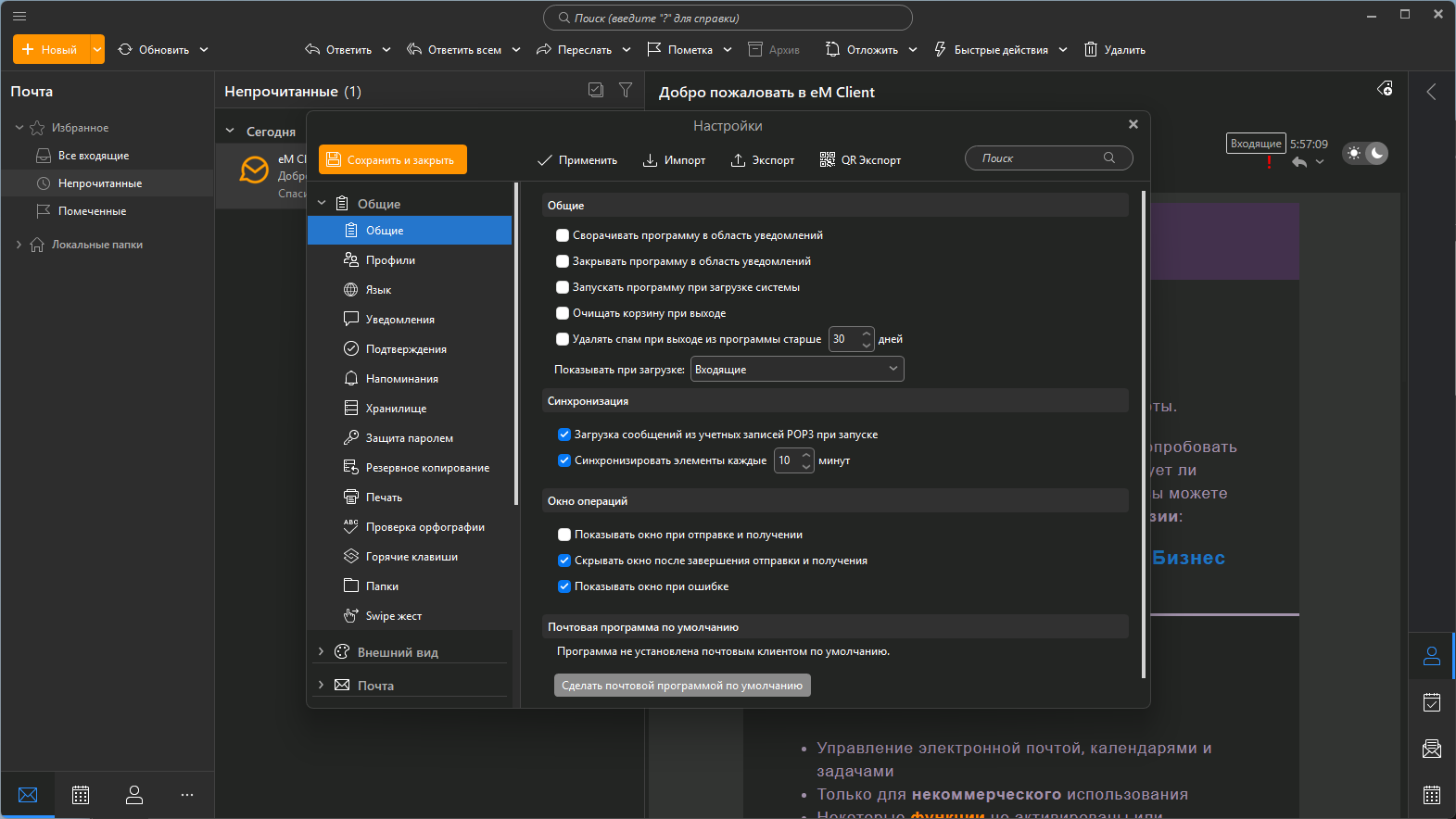
Task: Click the hamburger menu icon
Action: [x=19, y=16]
